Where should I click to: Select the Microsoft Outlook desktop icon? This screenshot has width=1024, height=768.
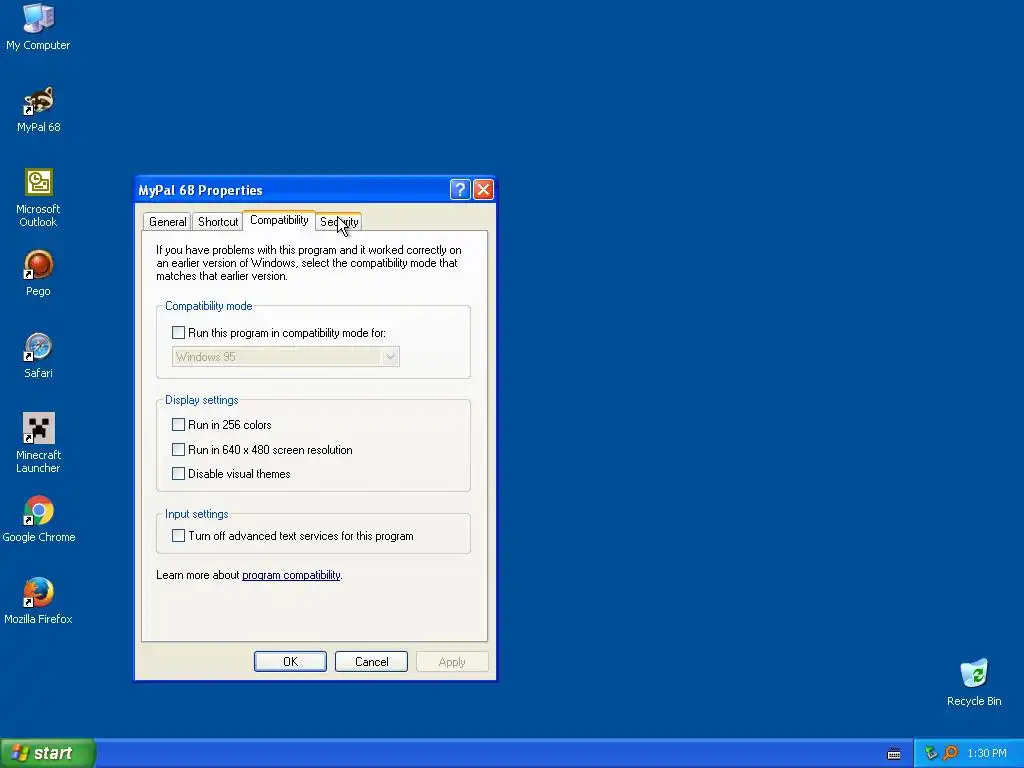point(38,198)
